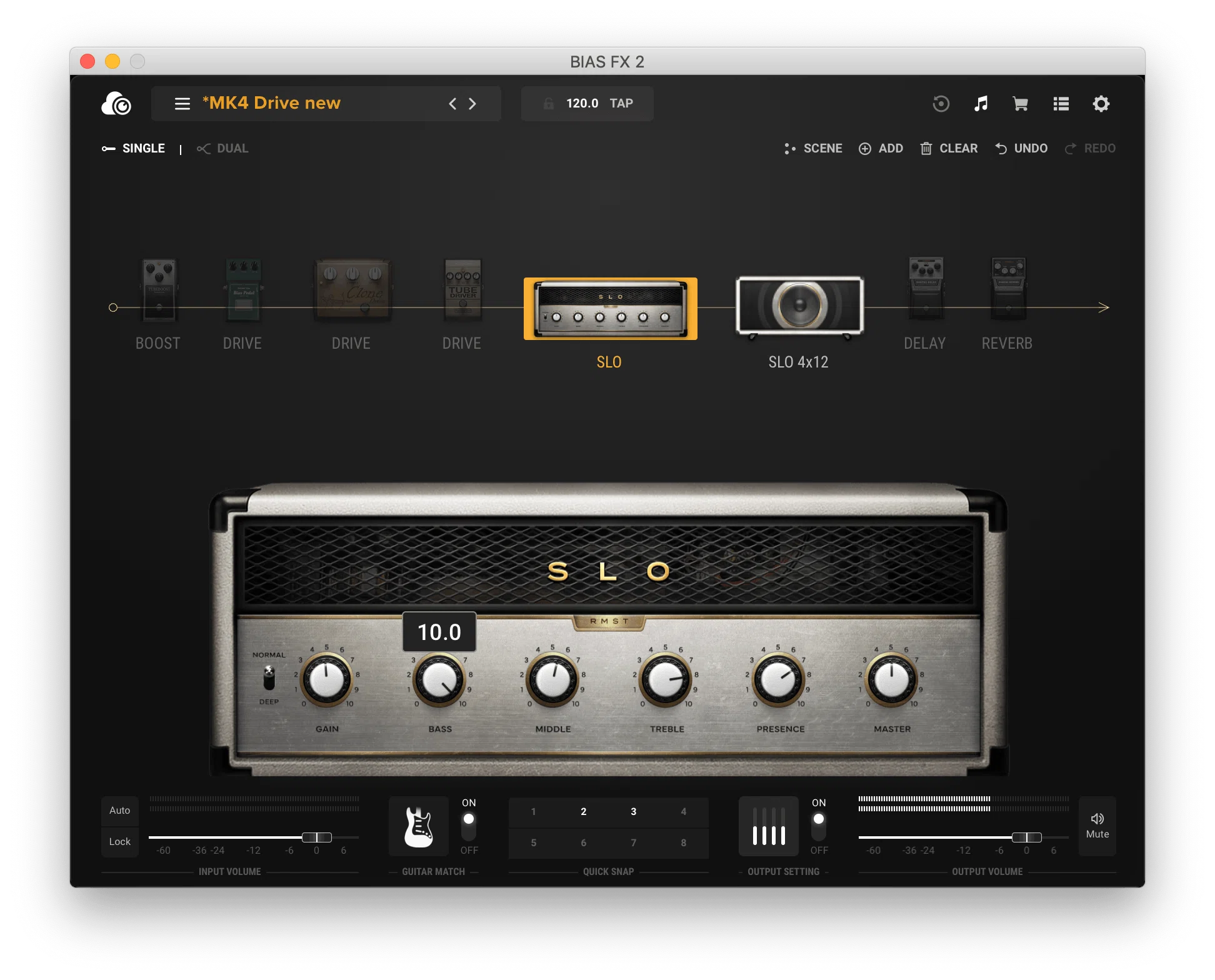Open the preset list hamburger menu

[182, 104]
